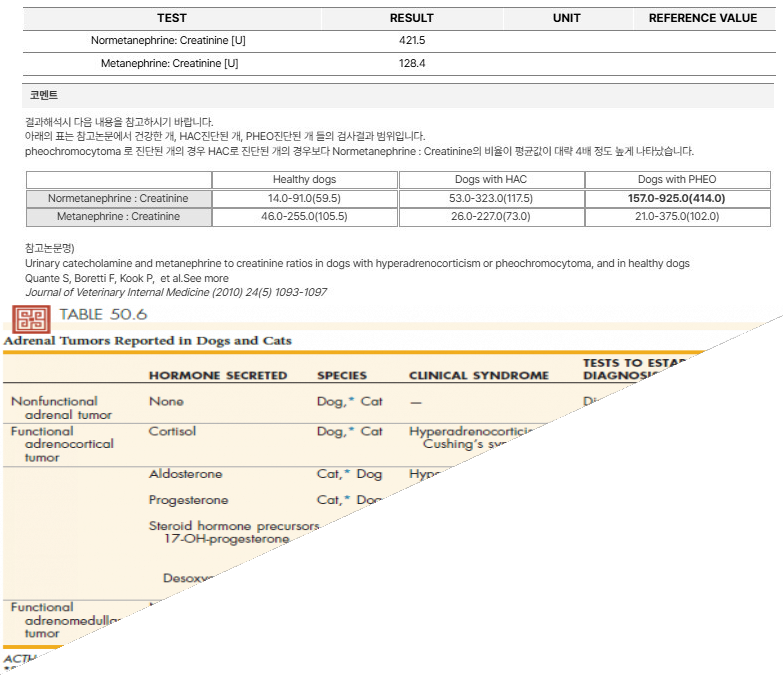Screen dimensions: 783x675
Task: Click the 128.4 result value
Action: click(x=412, y=63)
